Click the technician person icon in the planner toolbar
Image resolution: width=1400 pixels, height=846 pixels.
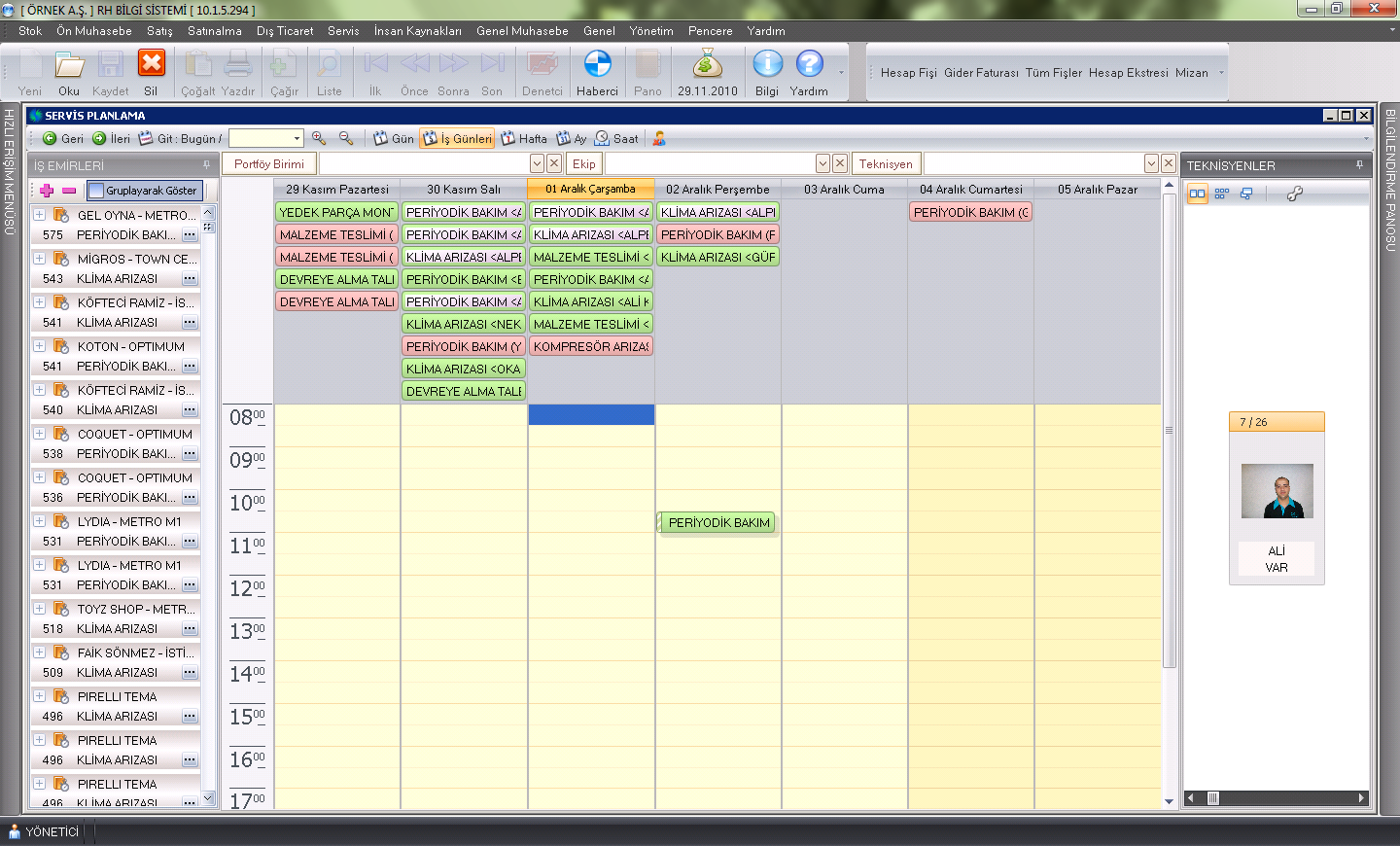pos(659,138)
